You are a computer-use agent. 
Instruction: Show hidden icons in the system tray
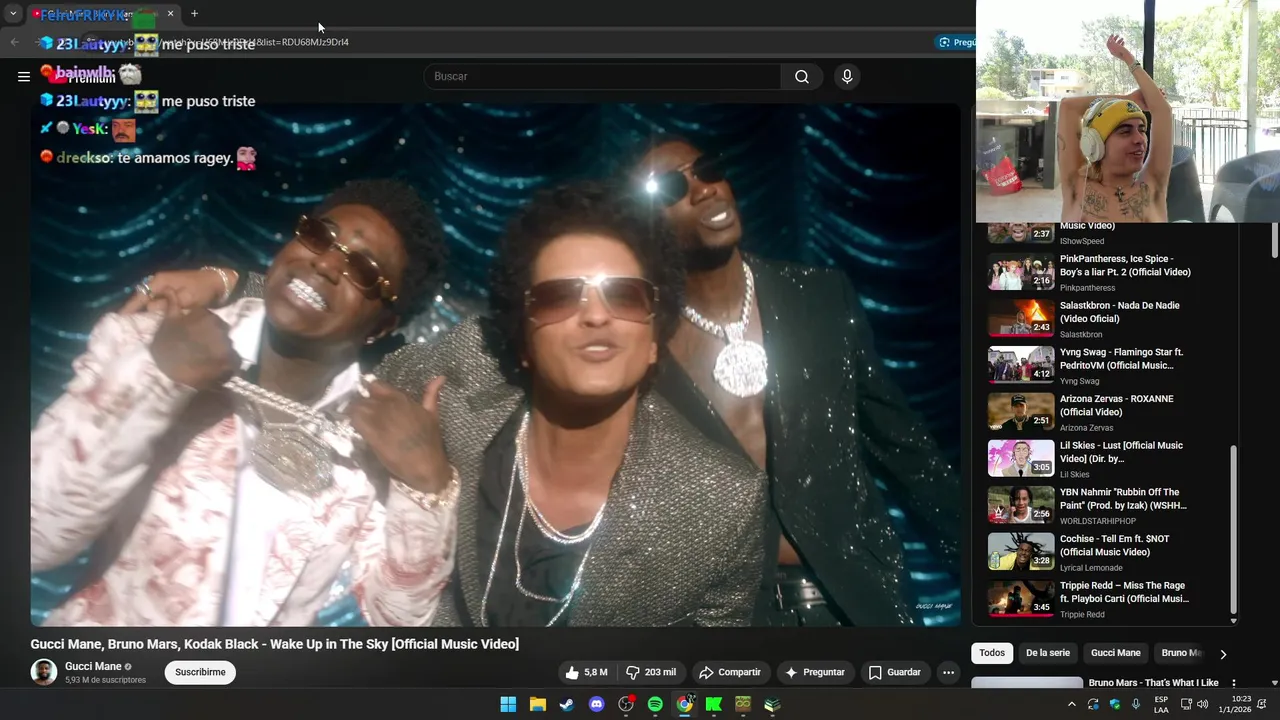click(1071, 704)
